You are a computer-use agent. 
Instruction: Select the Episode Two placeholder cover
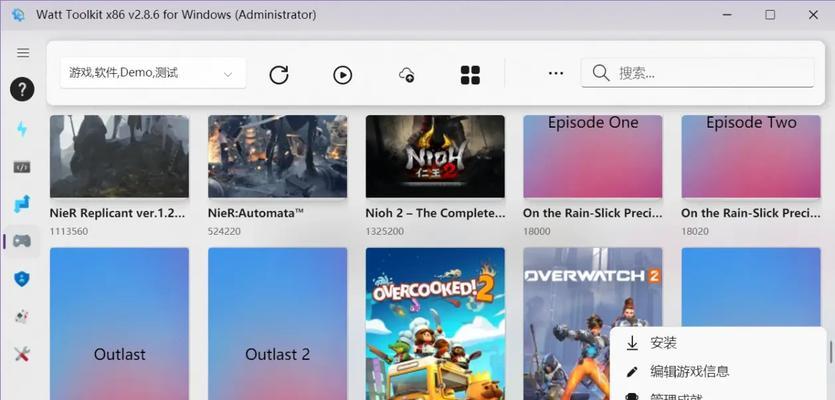coord(751,157)
